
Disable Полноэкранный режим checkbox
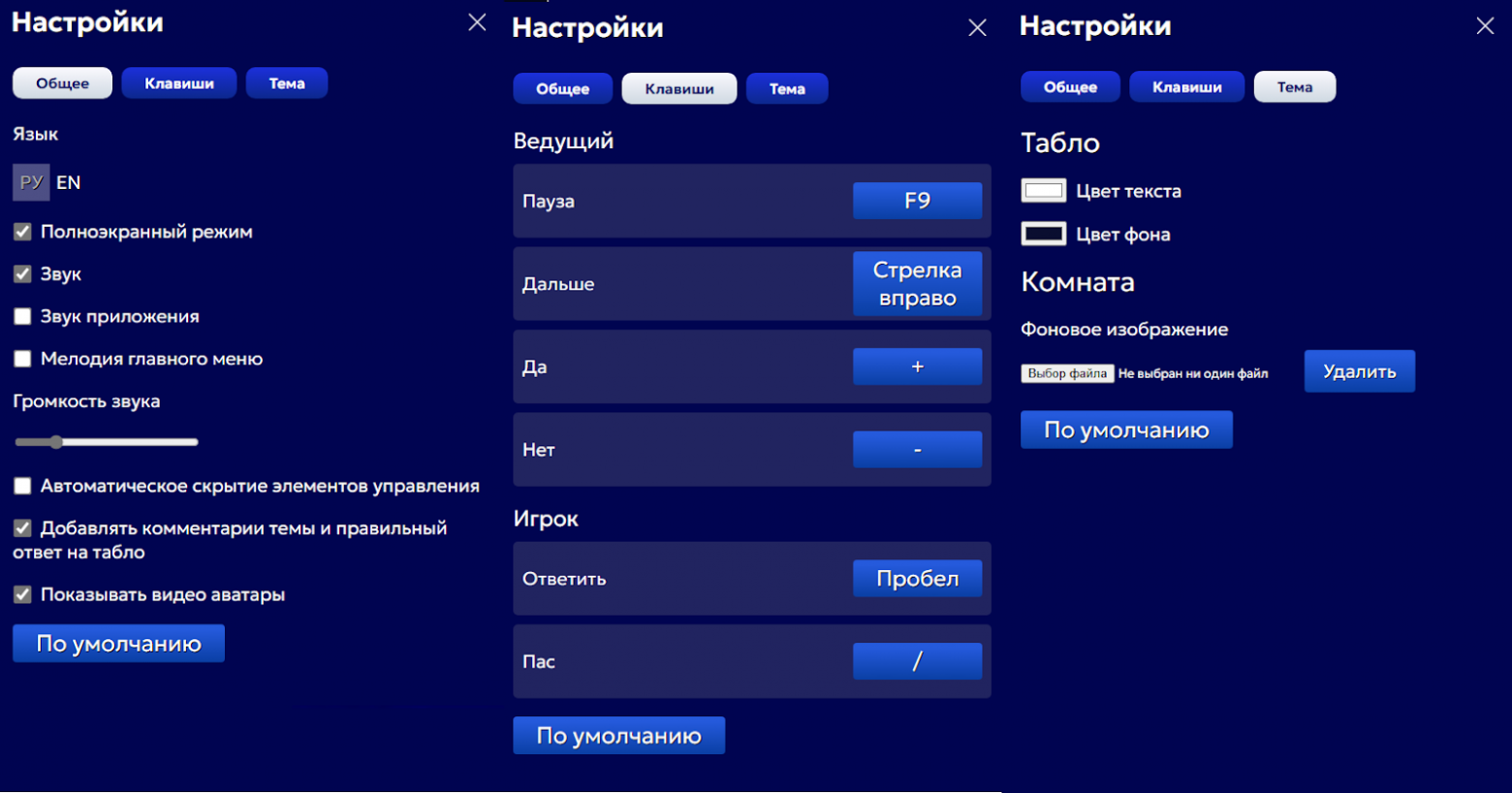click(22, 232)
